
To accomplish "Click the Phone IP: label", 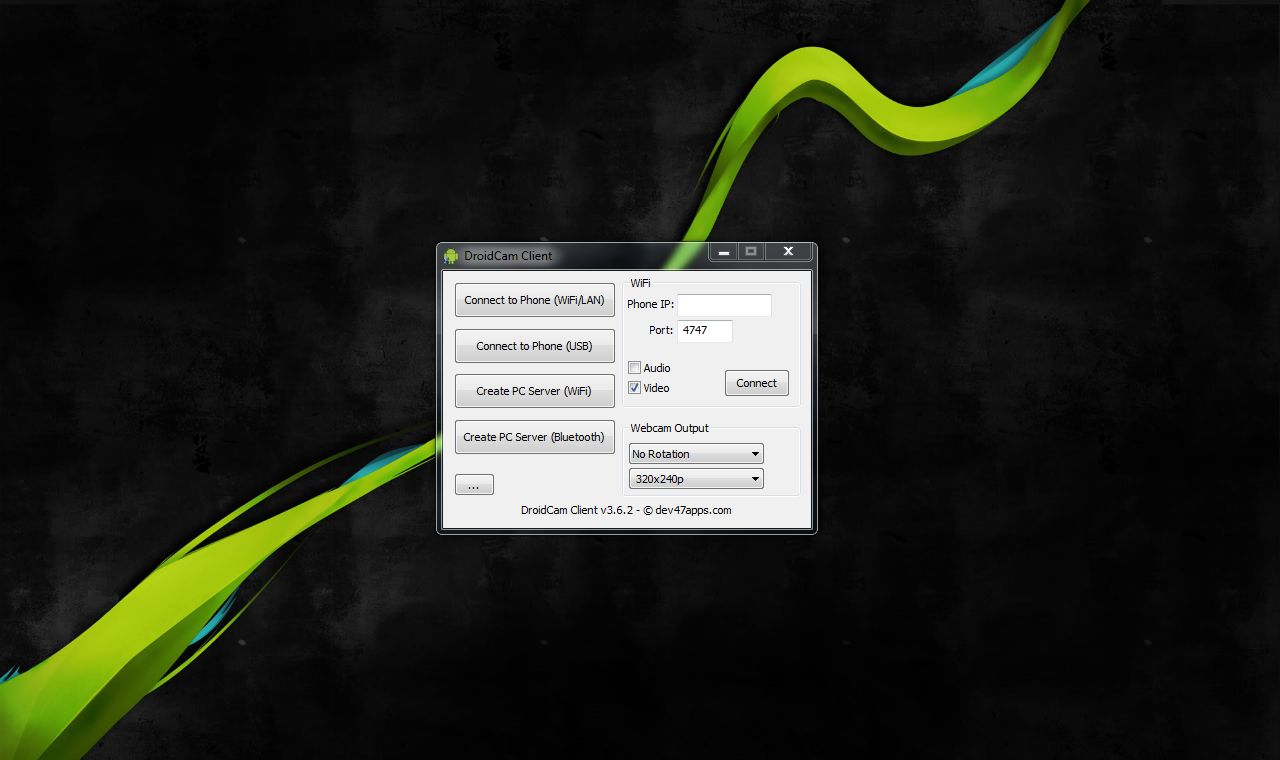I will click(650, 304).
